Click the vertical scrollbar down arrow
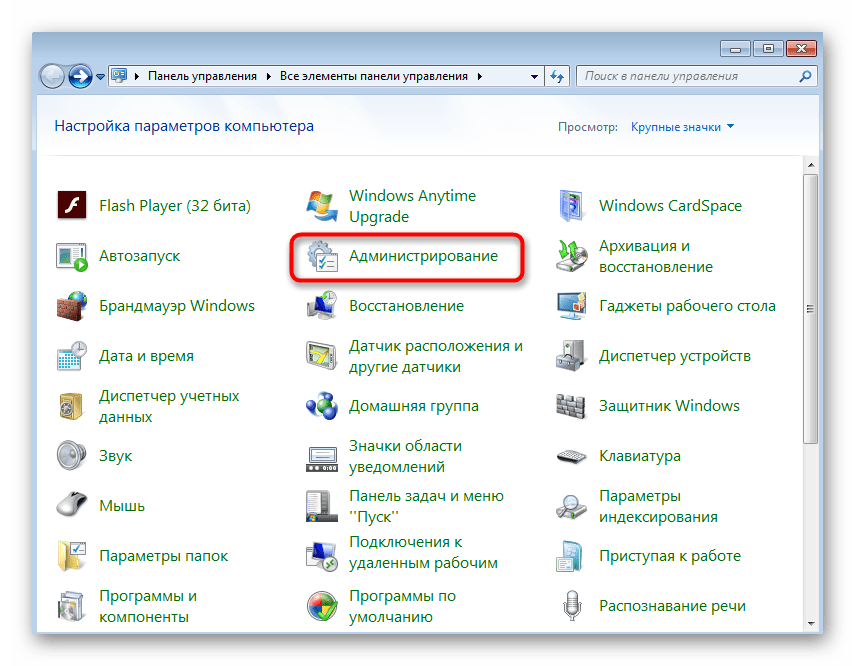Screen dimensions: 855x666 pos(812,623)
